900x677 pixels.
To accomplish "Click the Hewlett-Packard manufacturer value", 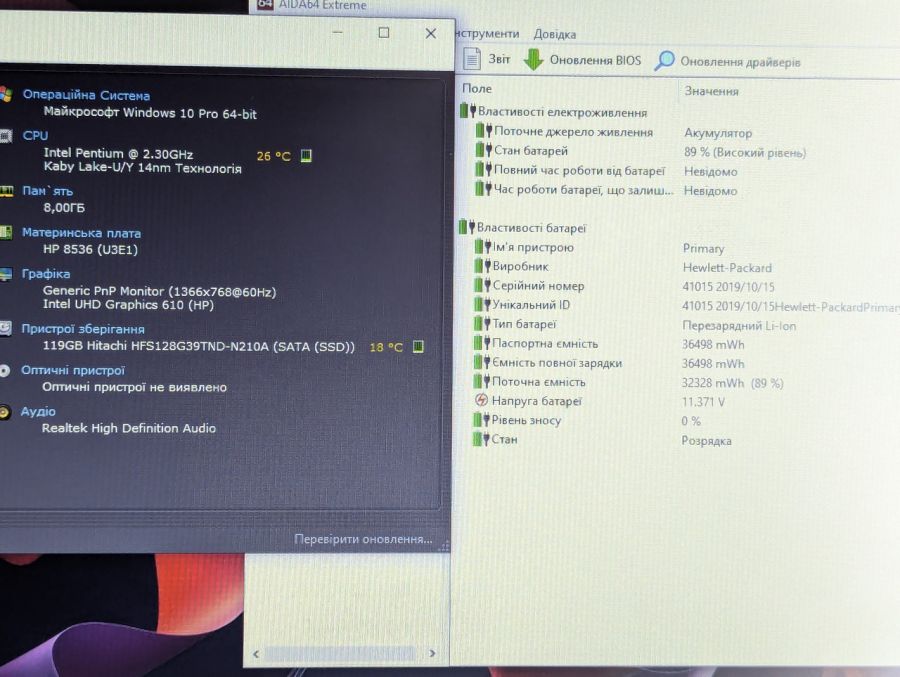I will 727,268.
